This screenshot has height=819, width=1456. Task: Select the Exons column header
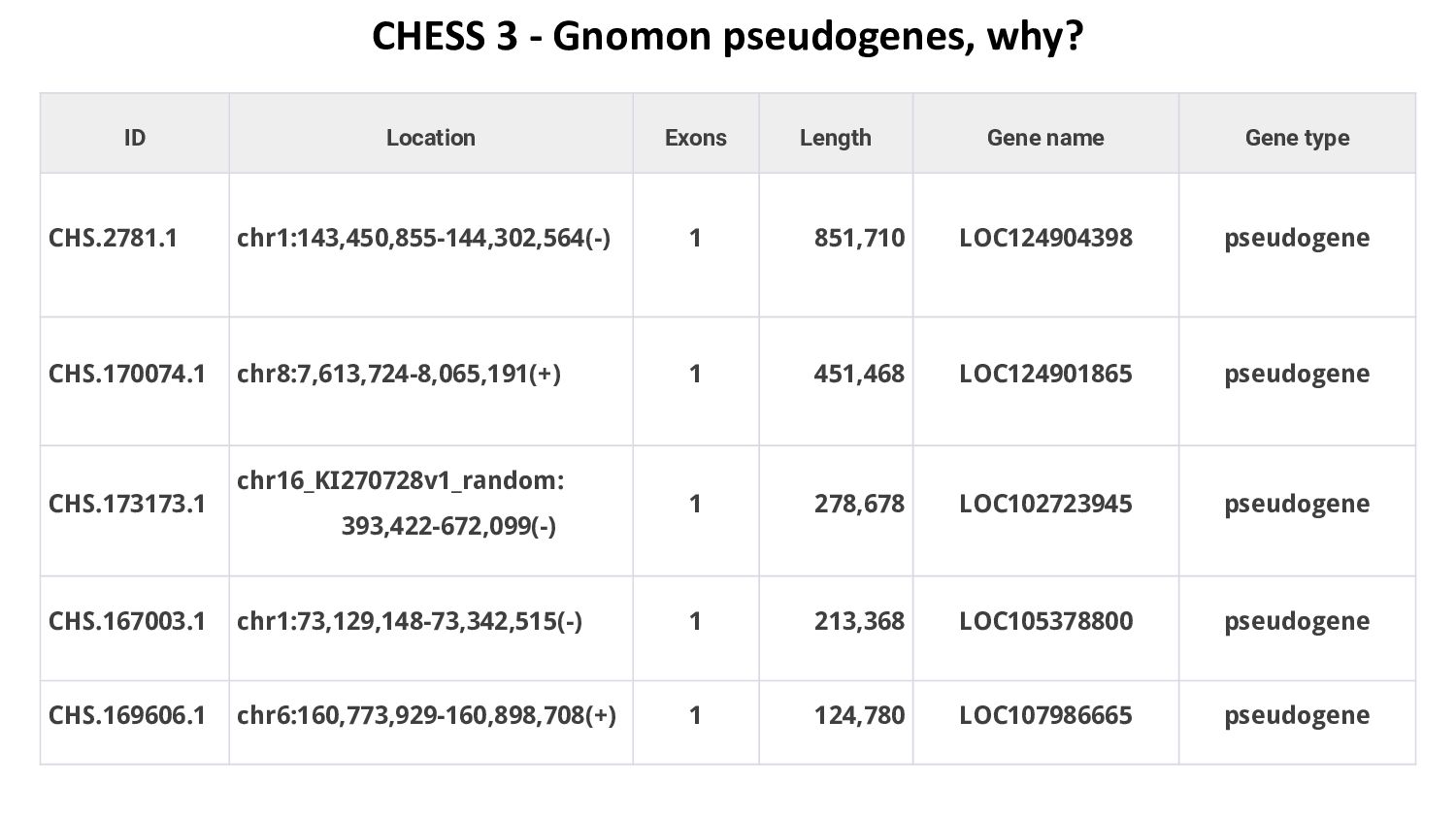(696, 138)
